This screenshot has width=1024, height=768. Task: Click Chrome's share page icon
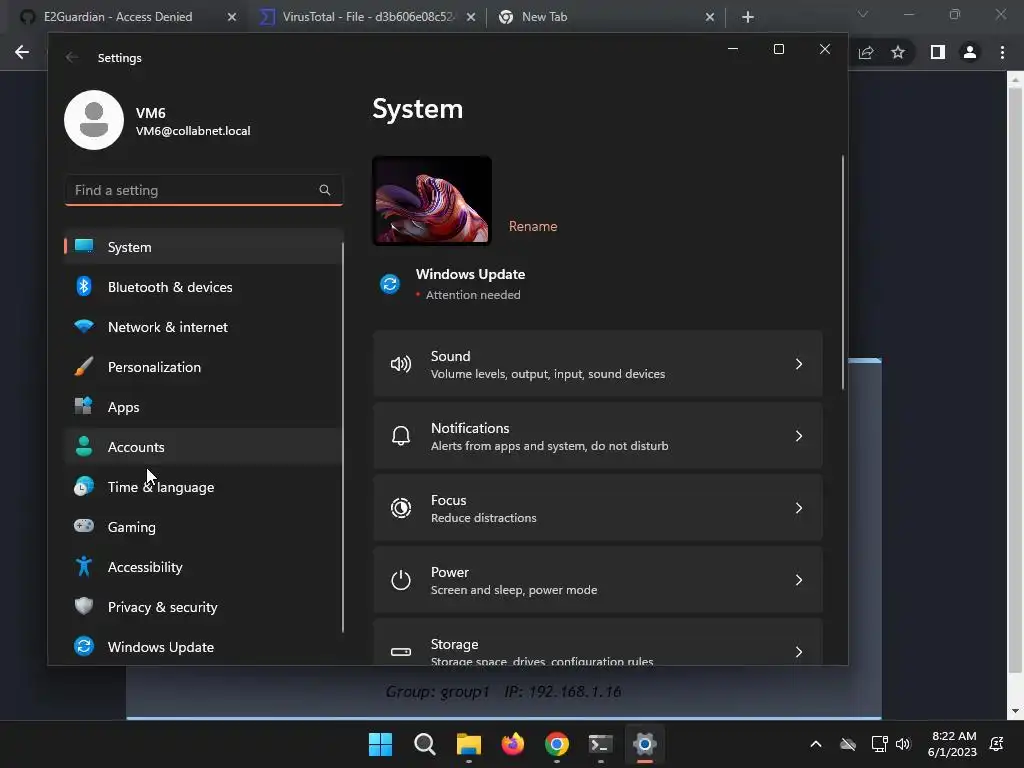866,52
